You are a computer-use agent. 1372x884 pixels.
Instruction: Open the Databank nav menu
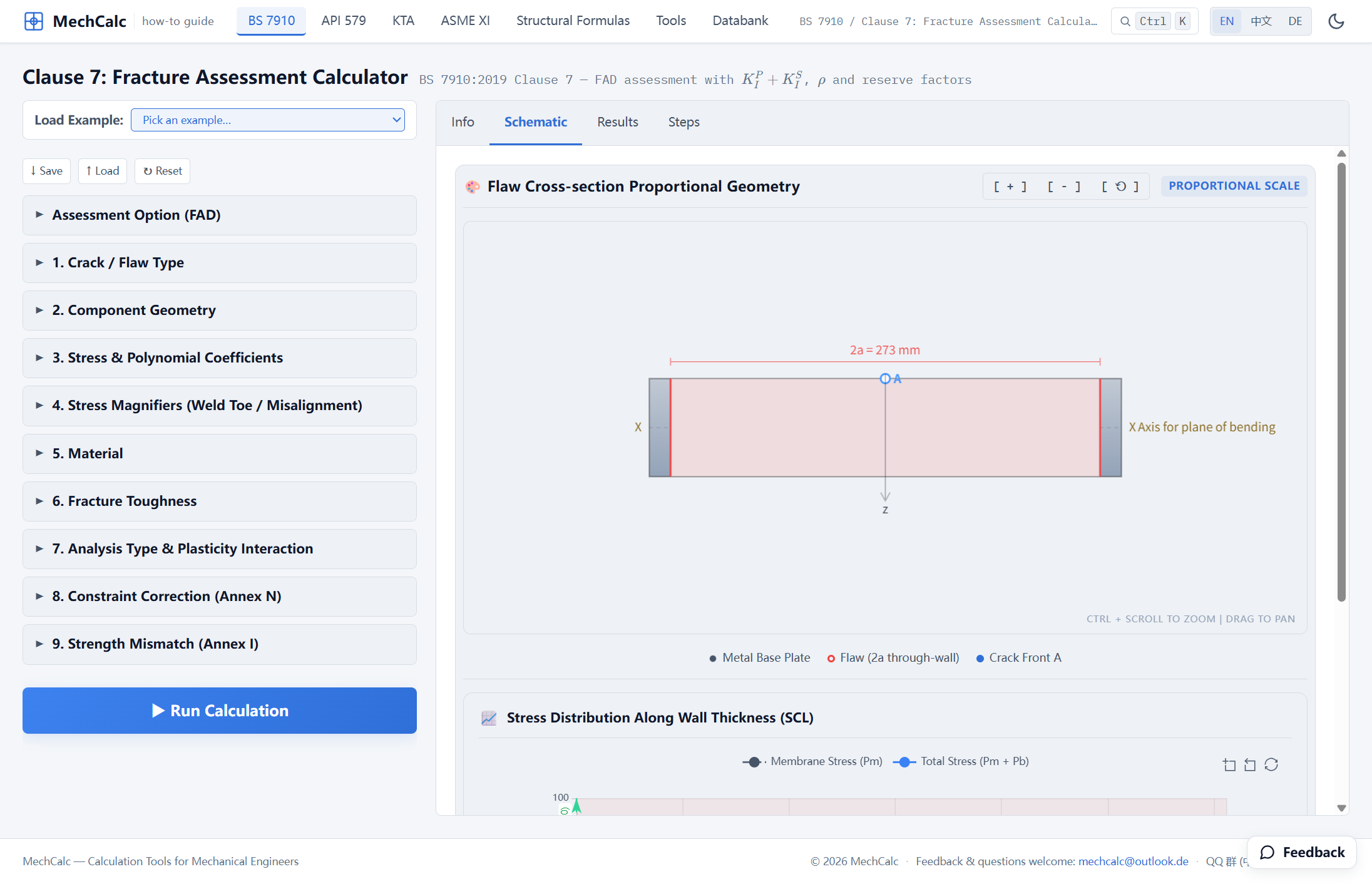click(x=740, y=21)
